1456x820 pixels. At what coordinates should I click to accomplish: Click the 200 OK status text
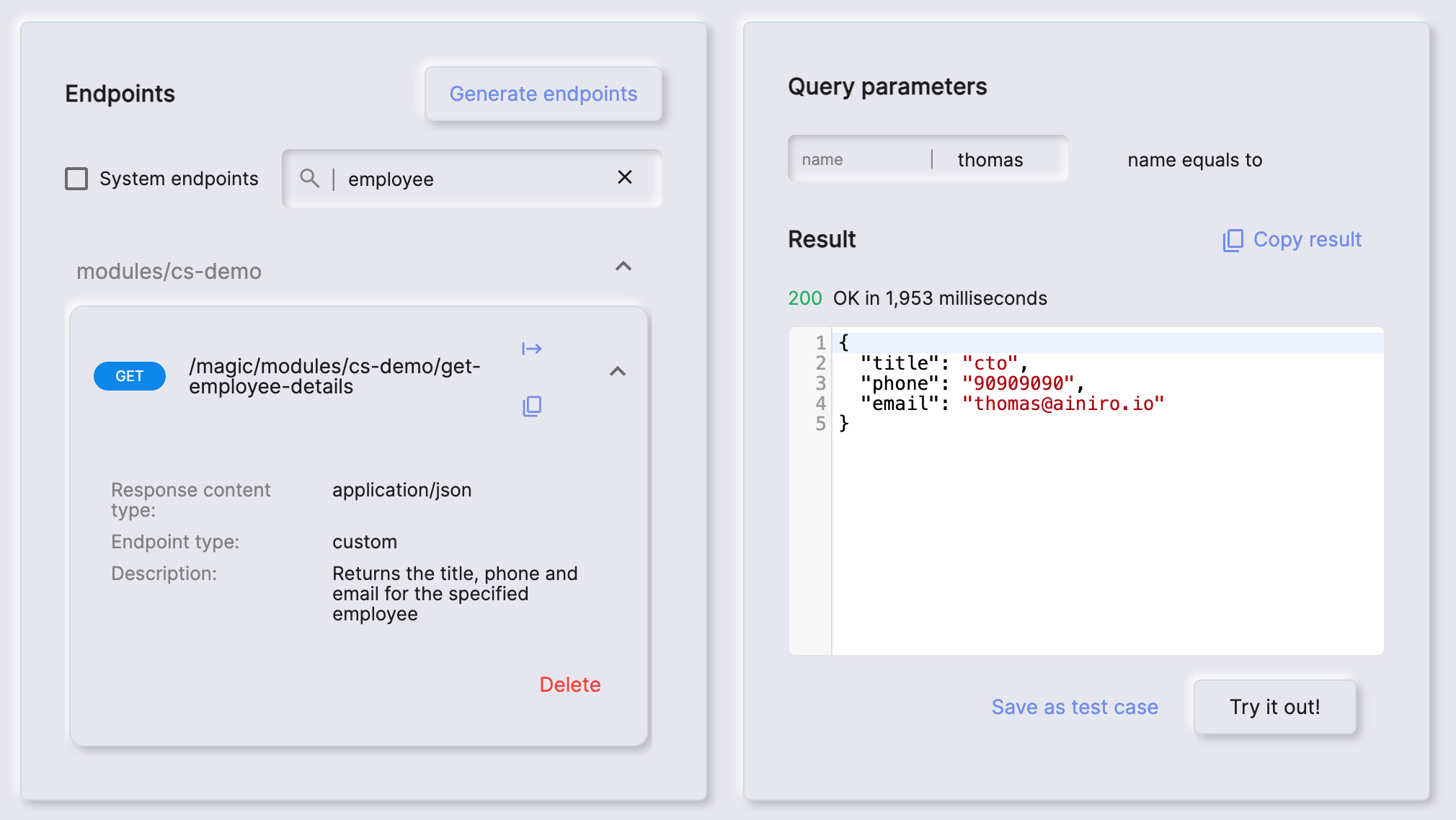pyautogui.click(x=804, y=298)
